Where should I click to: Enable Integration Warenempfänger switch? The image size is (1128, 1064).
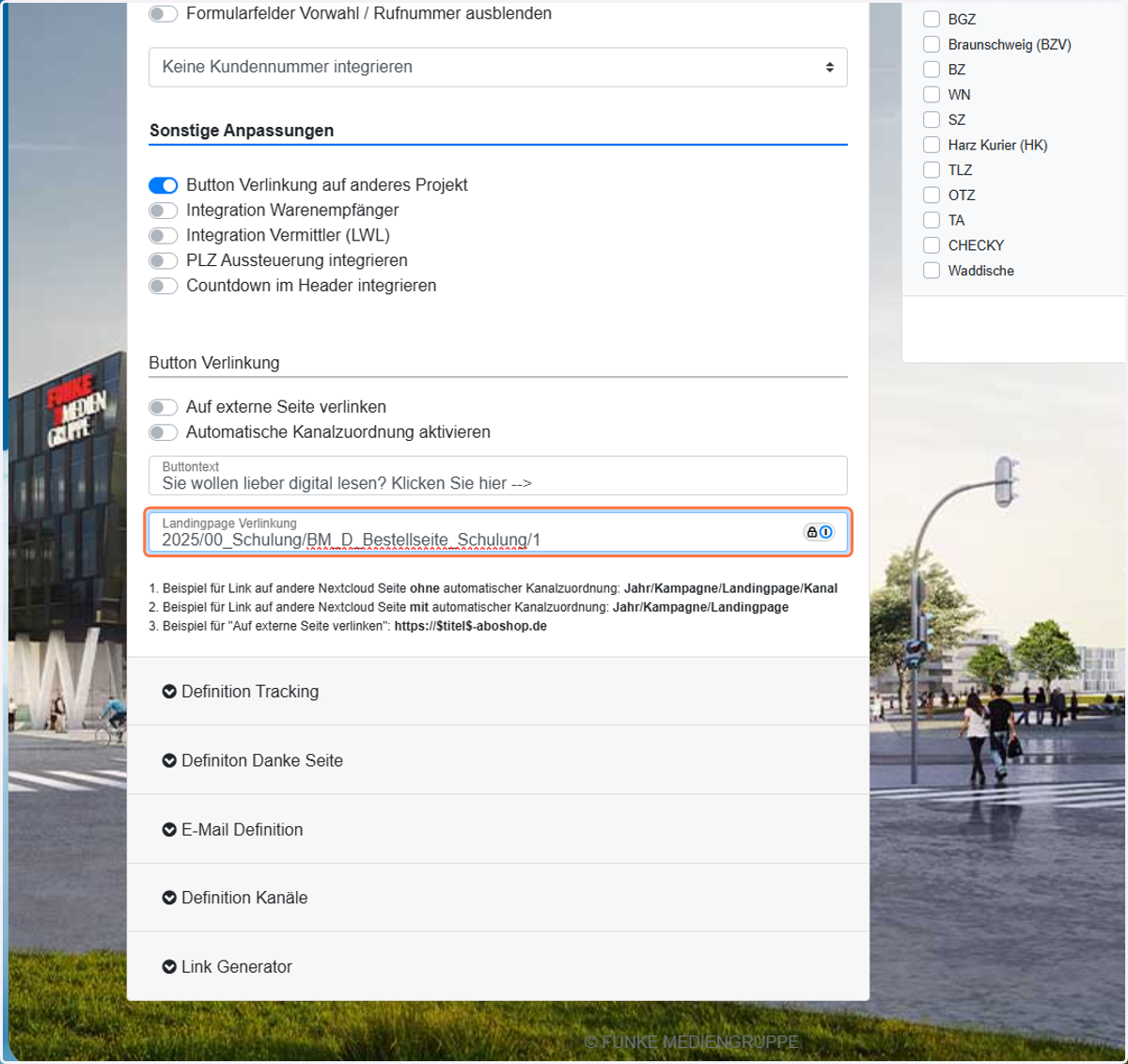[164, 211]
